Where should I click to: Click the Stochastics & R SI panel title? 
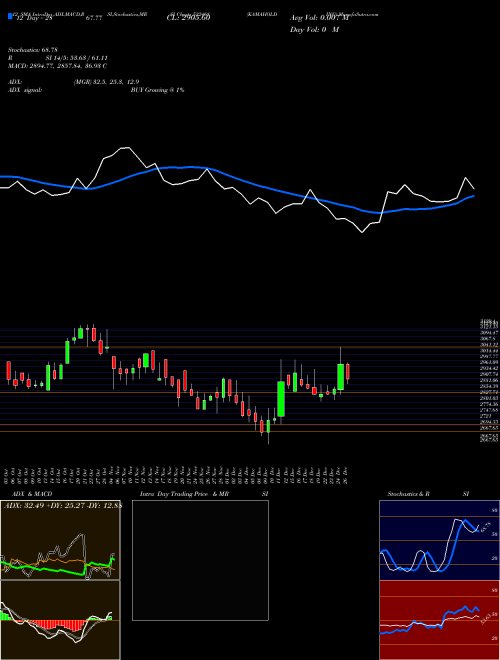click(428, 494)
